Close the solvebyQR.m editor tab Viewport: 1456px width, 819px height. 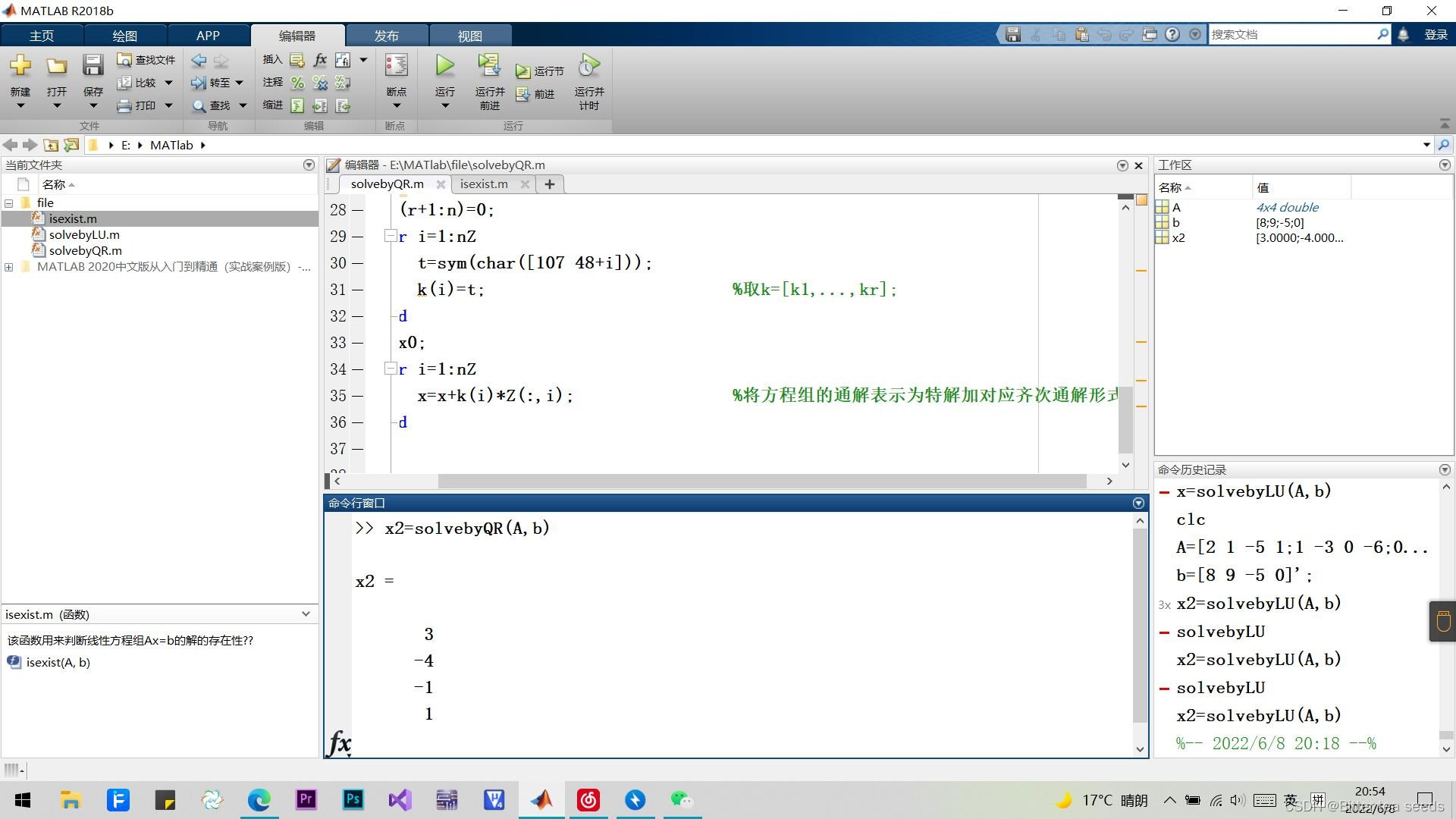point(441,184)
